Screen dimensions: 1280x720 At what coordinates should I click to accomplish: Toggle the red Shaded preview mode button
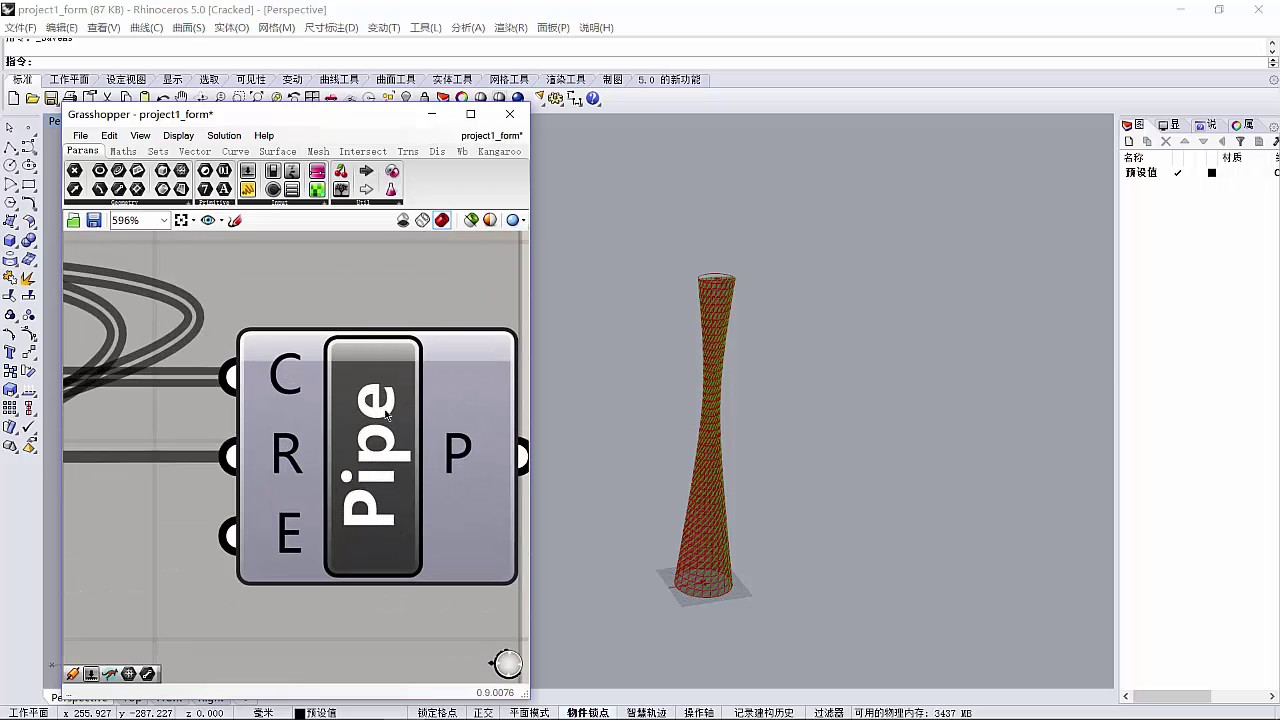[442, 220]
